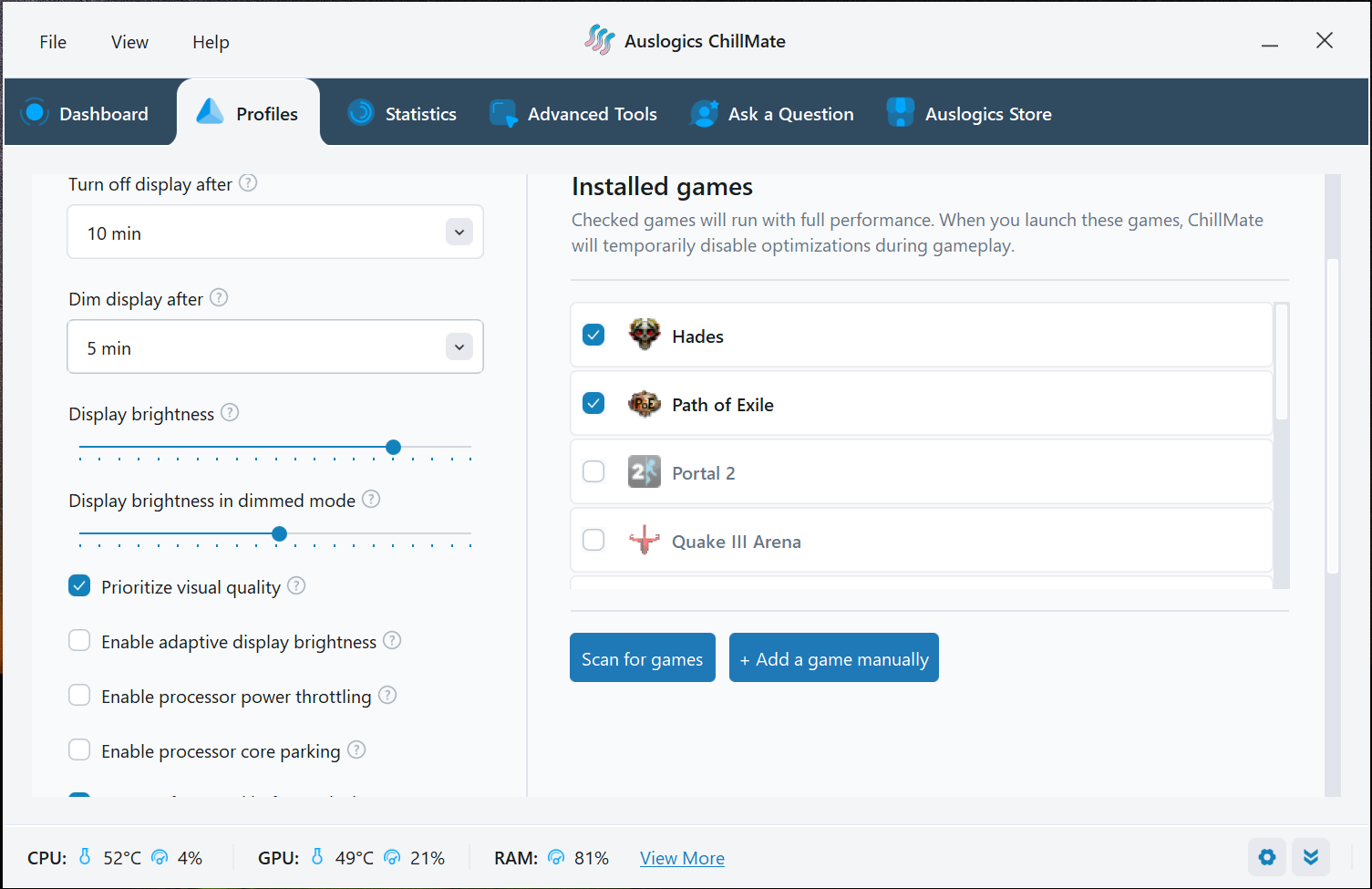Viewport: 1372px width, 889px height.
Task: Click the Quake III Arena game name
Action: tap(737, 542)
